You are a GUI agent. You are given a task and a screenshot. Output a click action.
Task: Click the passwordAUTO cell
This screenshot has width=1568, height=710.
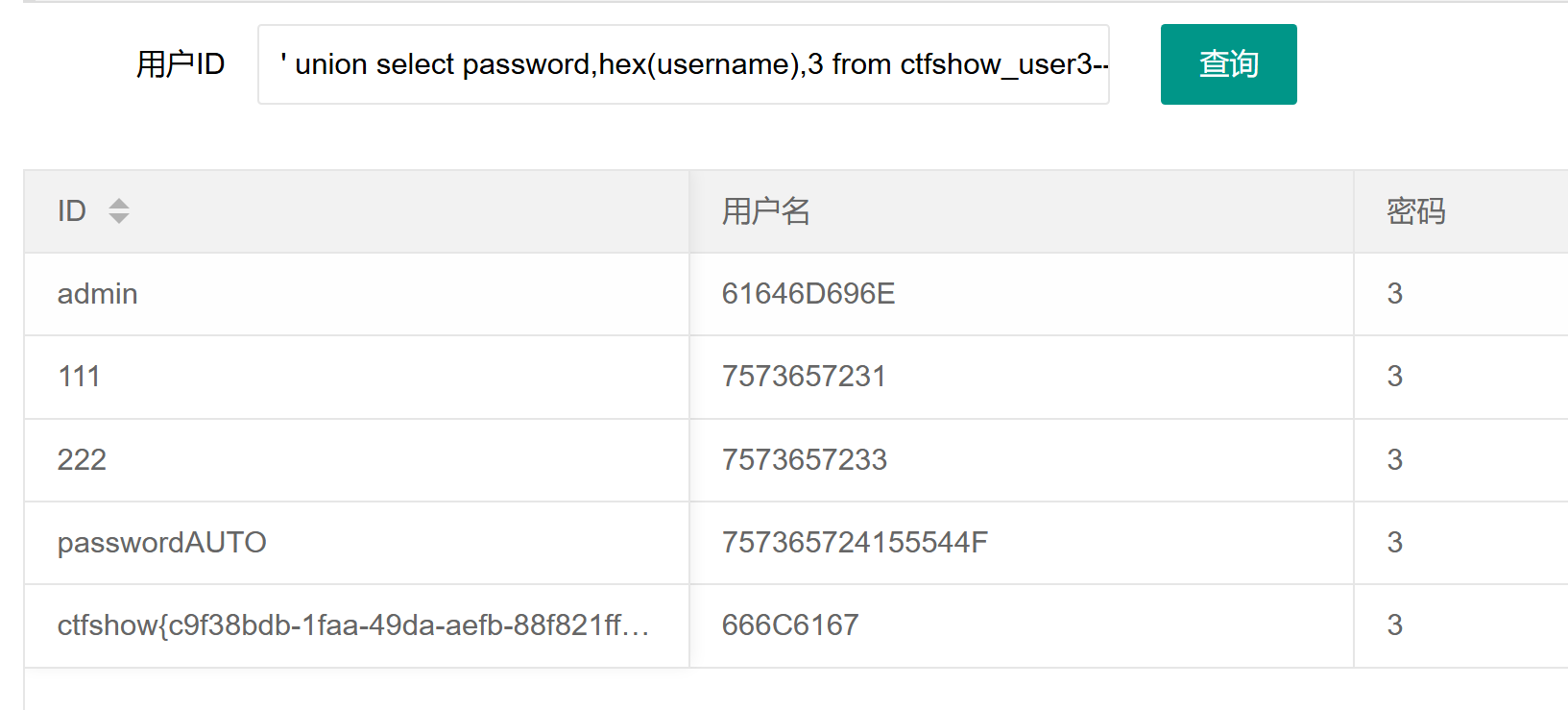click(x=161, y=543)
